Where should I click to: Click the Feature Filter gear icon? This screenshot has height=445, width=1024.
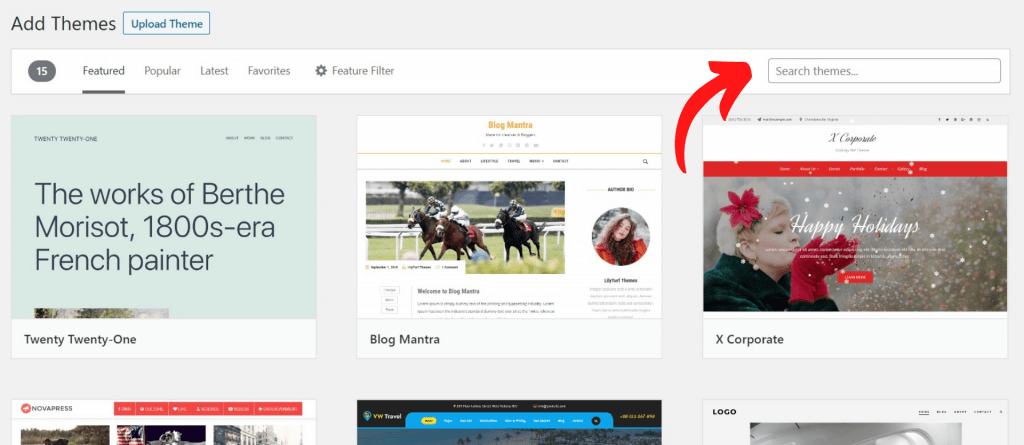pyautogui.click(x=321, y=71)
